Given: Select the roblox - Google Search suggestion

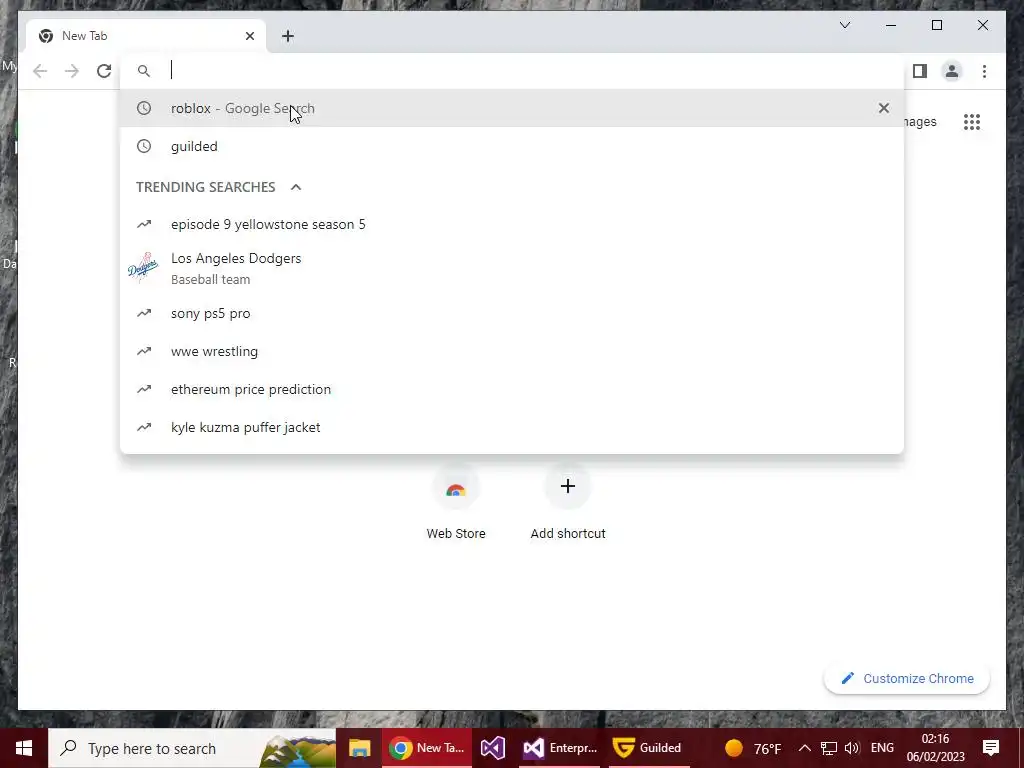Looking at the screenshot, I should [x=512, y=108].
